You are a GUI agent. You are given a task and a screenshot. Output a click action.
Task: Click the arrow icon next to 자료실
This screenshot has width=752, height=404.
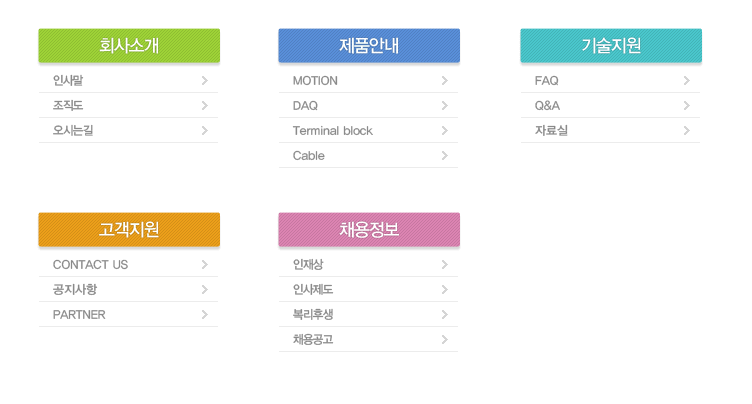687,131
